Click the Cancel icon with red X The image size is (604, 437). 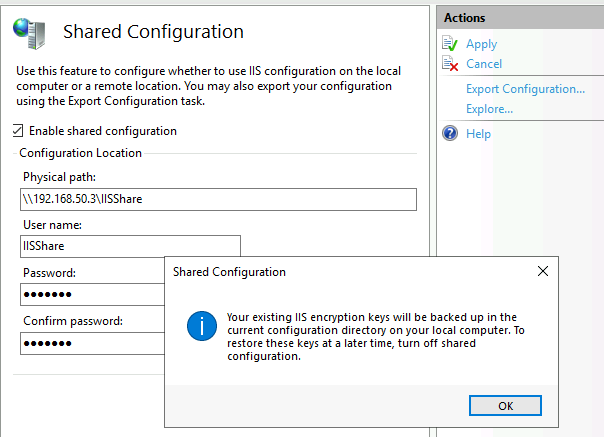pyautogui.click(x=450, y=64)
